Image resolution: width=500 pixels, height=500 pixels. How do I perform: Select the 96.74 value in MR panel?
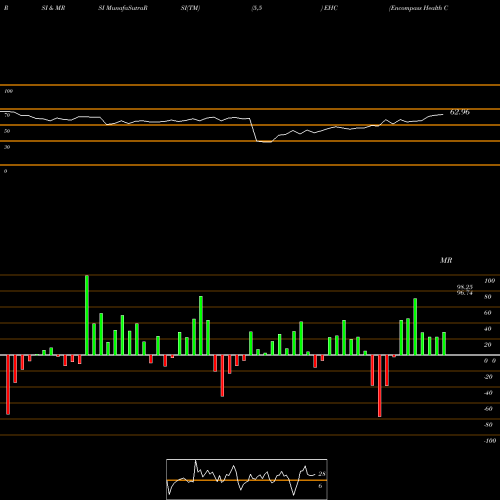click(x=465, y=293)
